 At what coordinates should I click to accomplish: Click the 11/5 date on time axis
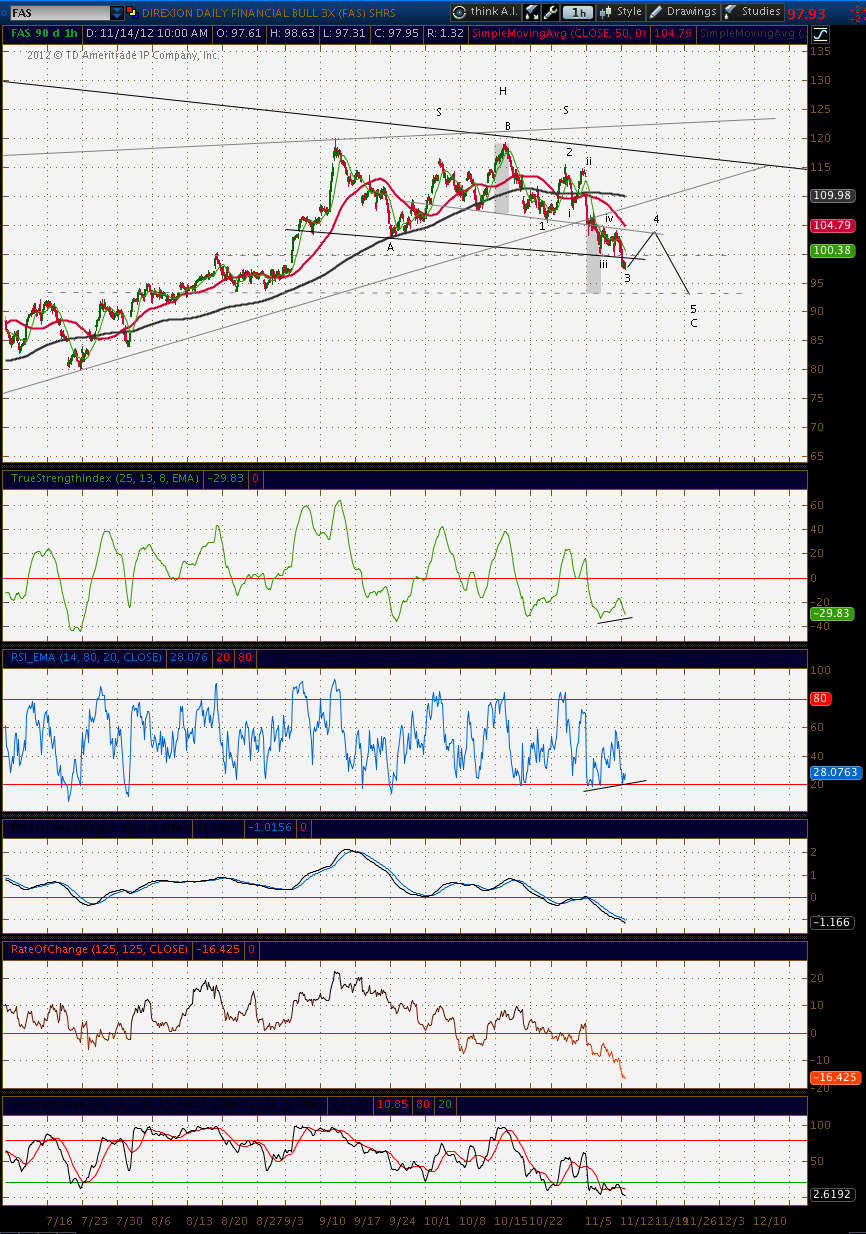[x=598, y=1221]
